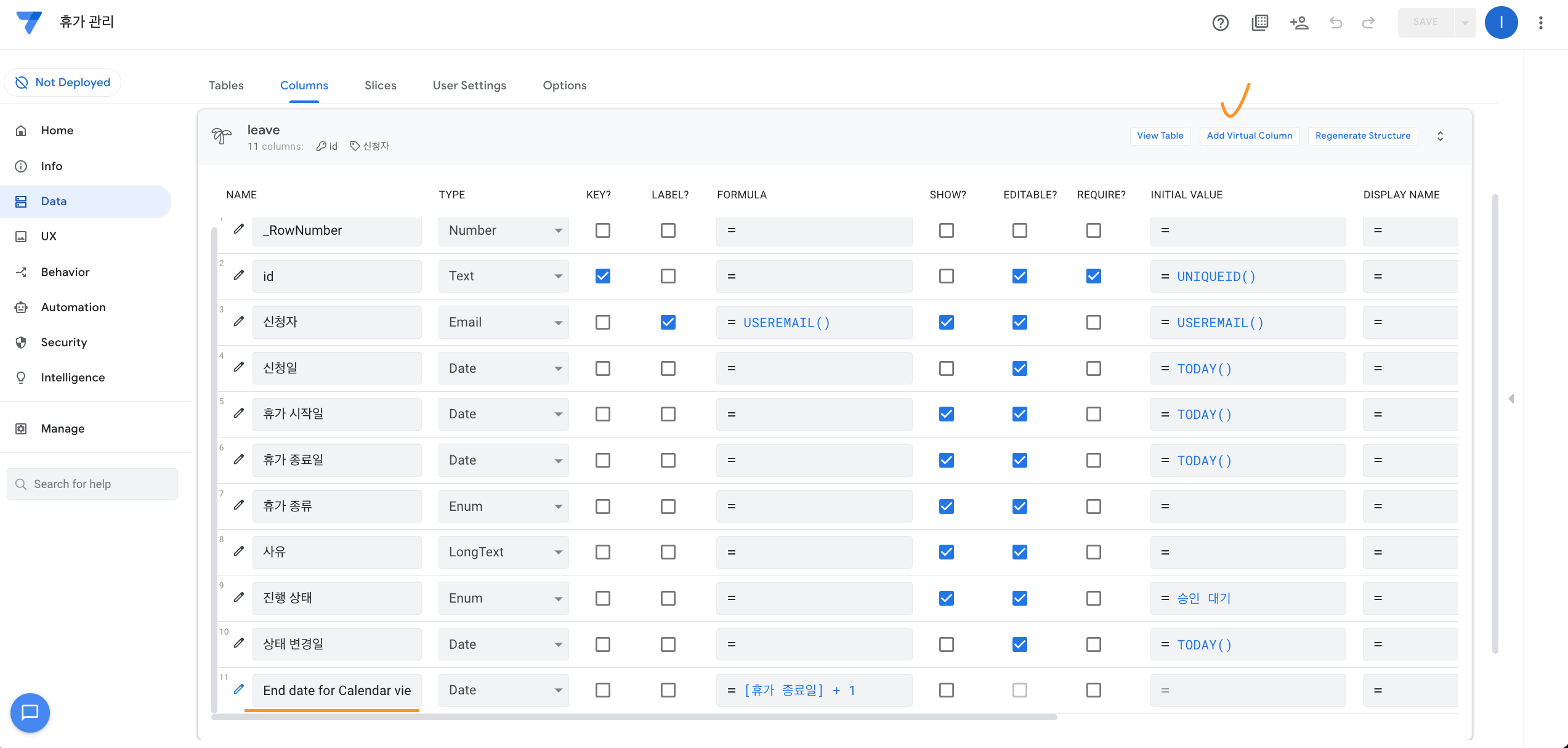1568x748 pixels.
Task: Switch to the Slices tab
Action: [380, 86]
